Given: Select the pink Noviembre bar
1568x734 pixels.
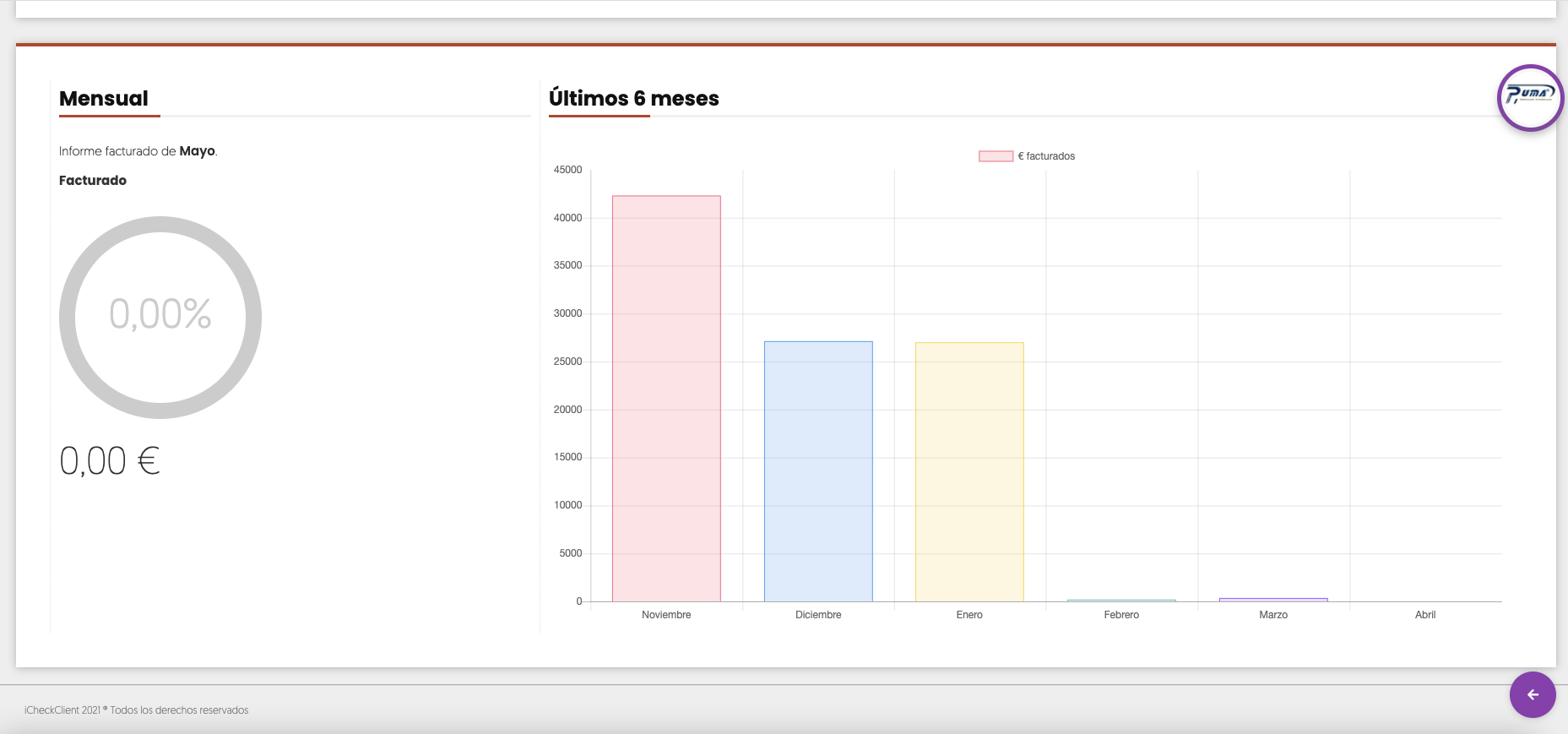Looking at the screenshot, I should [x=666, y=398].
